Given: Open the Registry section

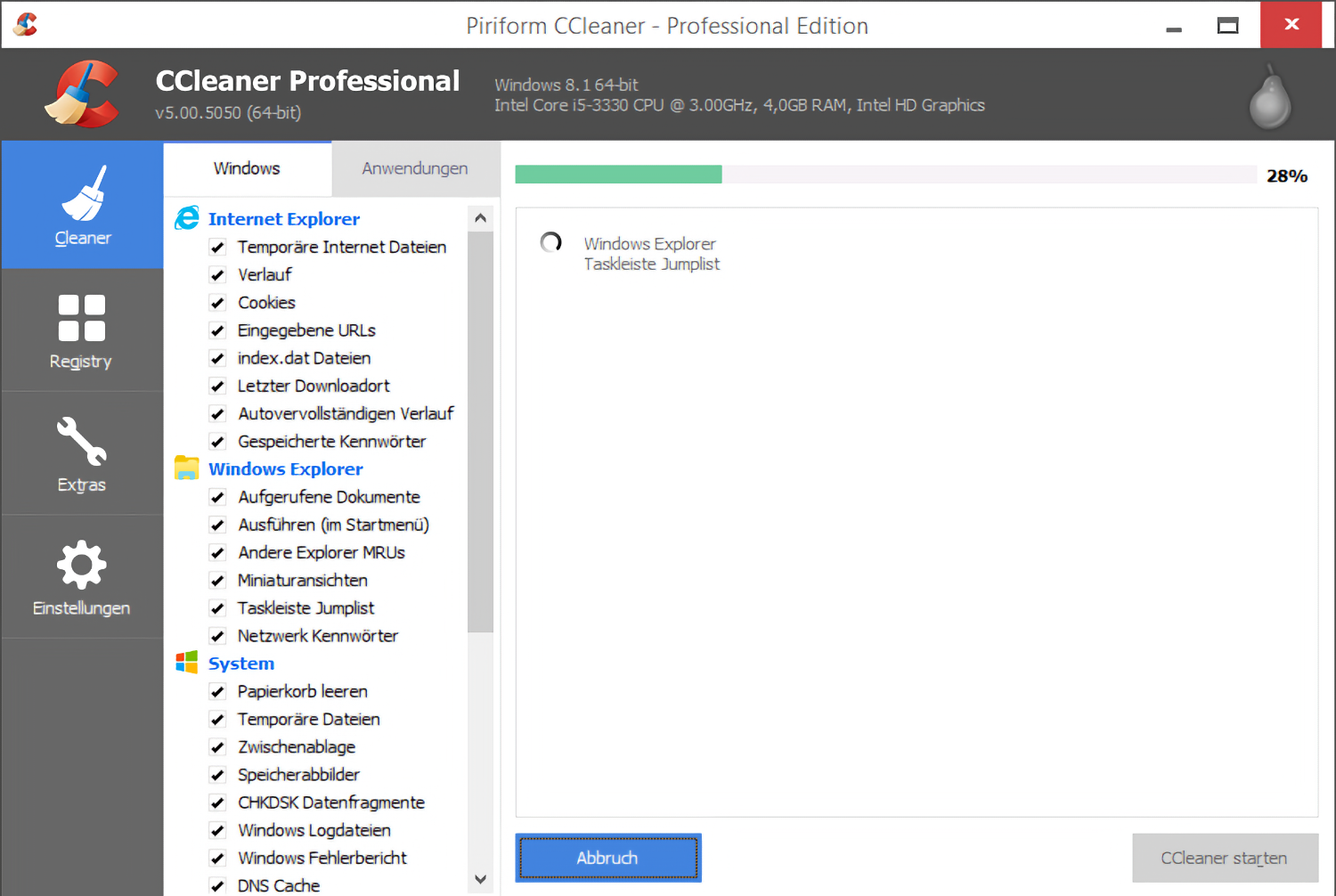Looking at the screenshot, I should click(x=82, y=330).
